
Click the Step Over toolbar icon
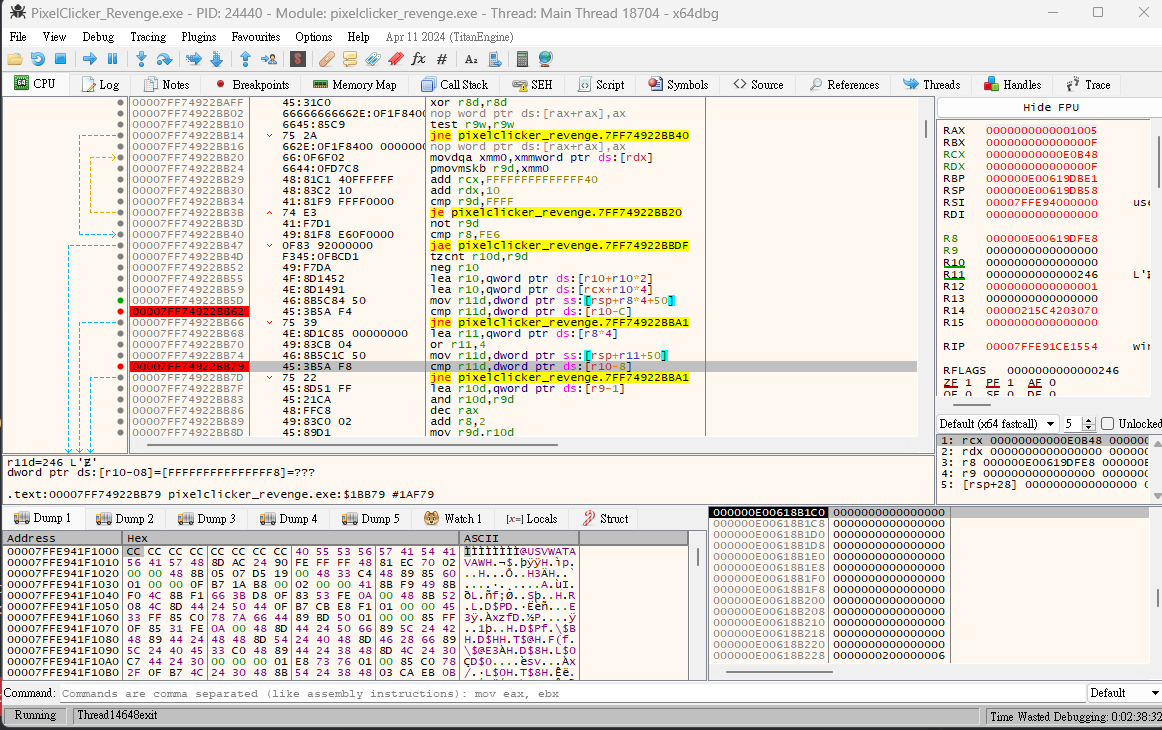click(x=164, y=59)
